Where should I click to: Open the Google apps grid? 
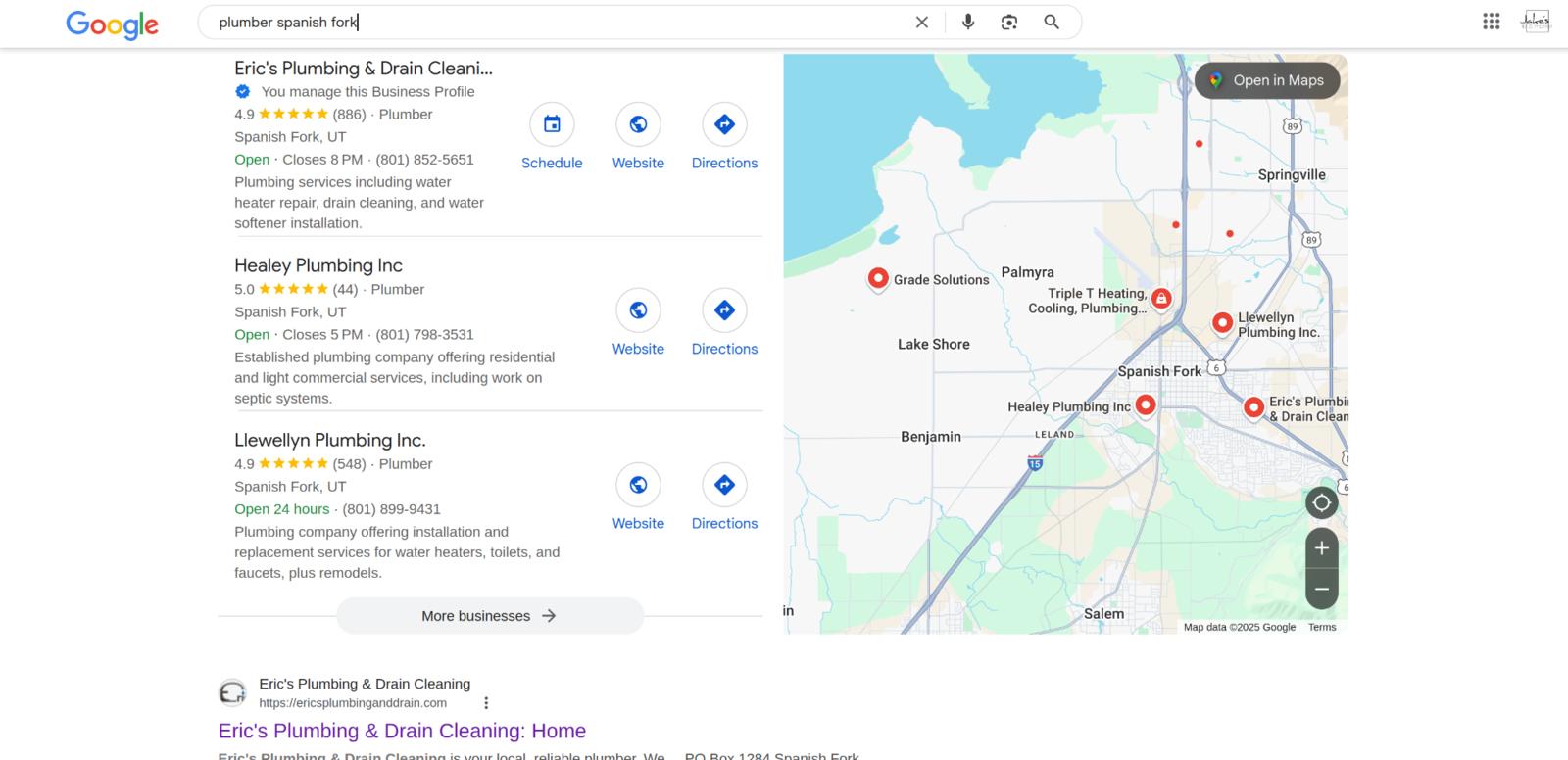[1491, 22]
